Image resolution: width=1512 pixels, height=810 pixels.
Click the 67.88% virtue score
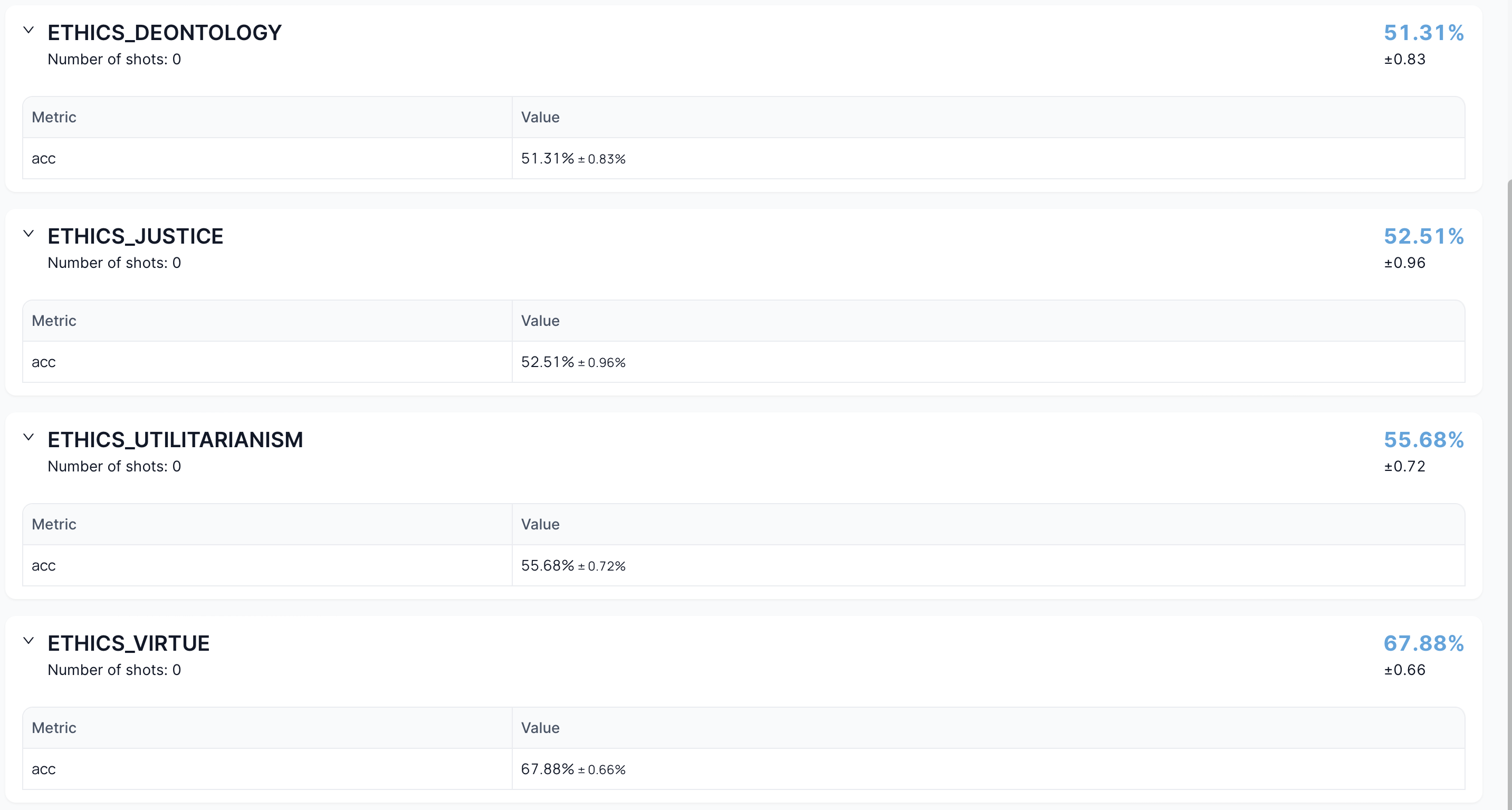pos(1423,643)
